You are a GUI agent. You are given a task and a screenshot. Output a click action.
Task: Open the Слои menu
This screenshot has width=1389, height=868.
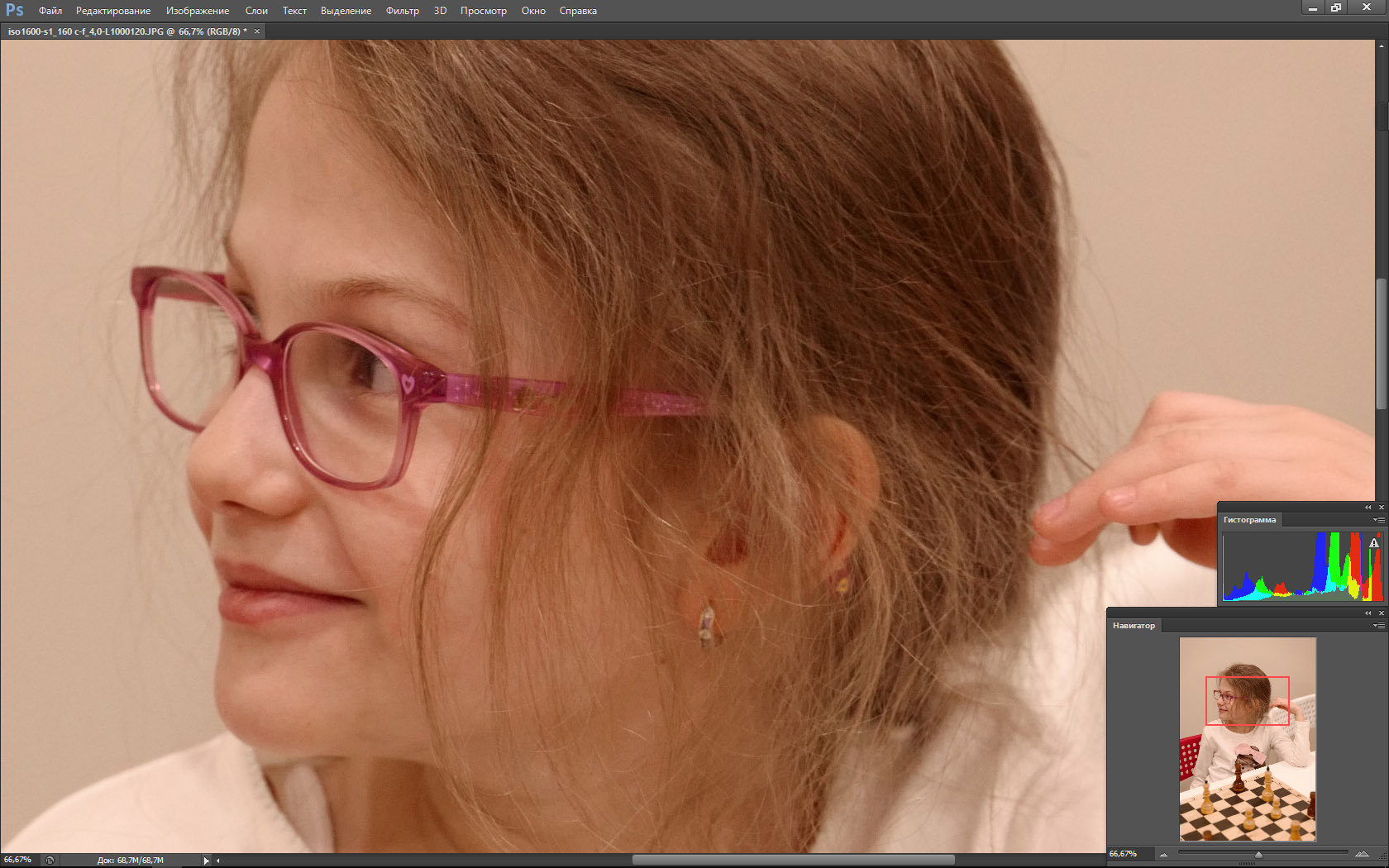(256, 11)
